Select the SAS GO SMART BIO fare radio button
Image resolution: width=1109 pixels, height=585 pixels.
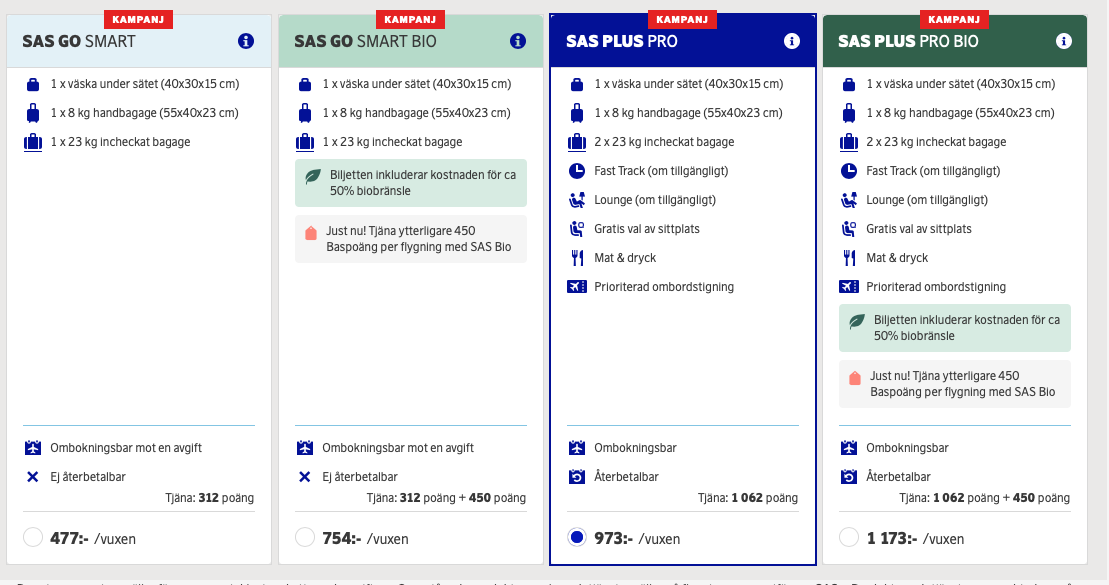pos(304,536)
